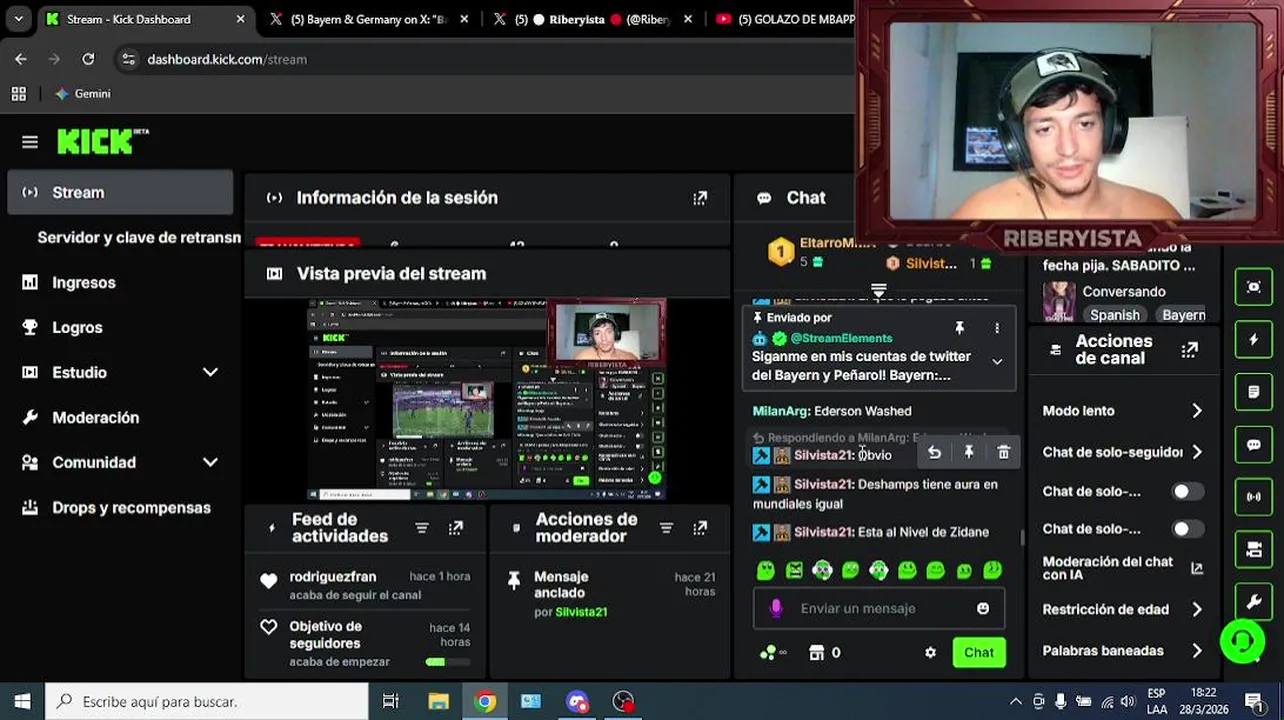This screenshot has height=720, width=1284.
Task: Unpin the StreamElements pinned message
Action: pyautogui.click(x=959, y=328)
